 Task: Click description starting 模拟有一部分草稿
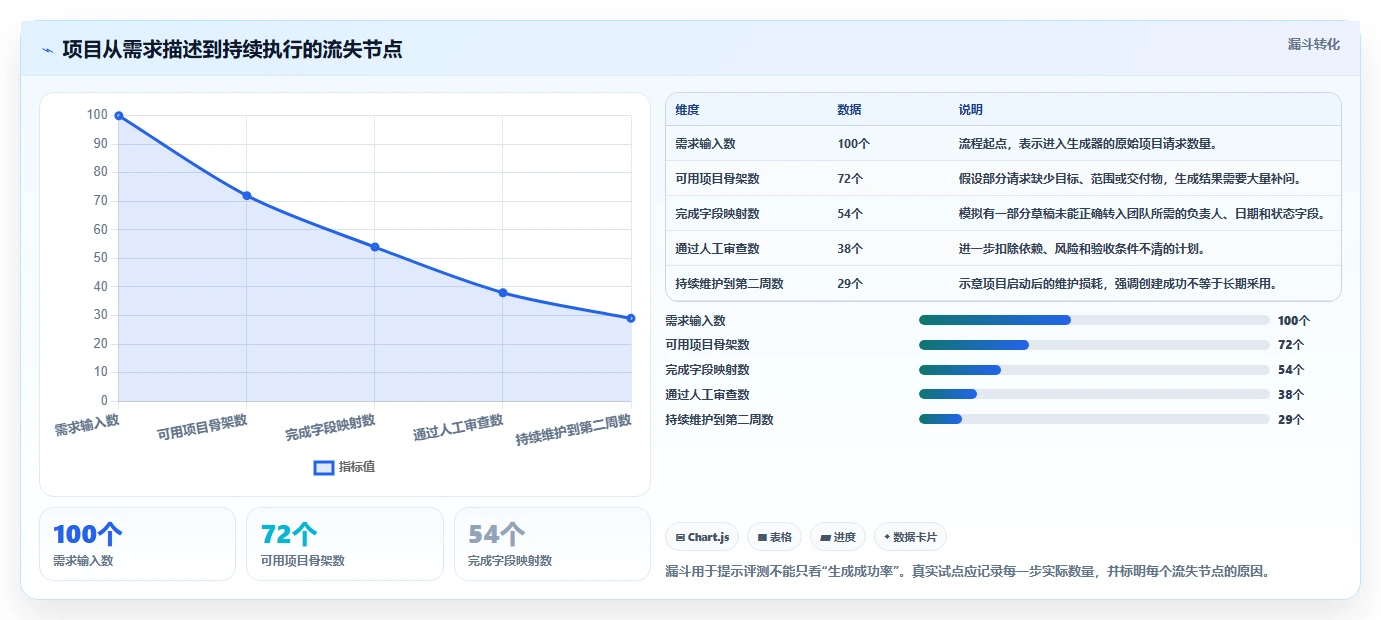1141,214
